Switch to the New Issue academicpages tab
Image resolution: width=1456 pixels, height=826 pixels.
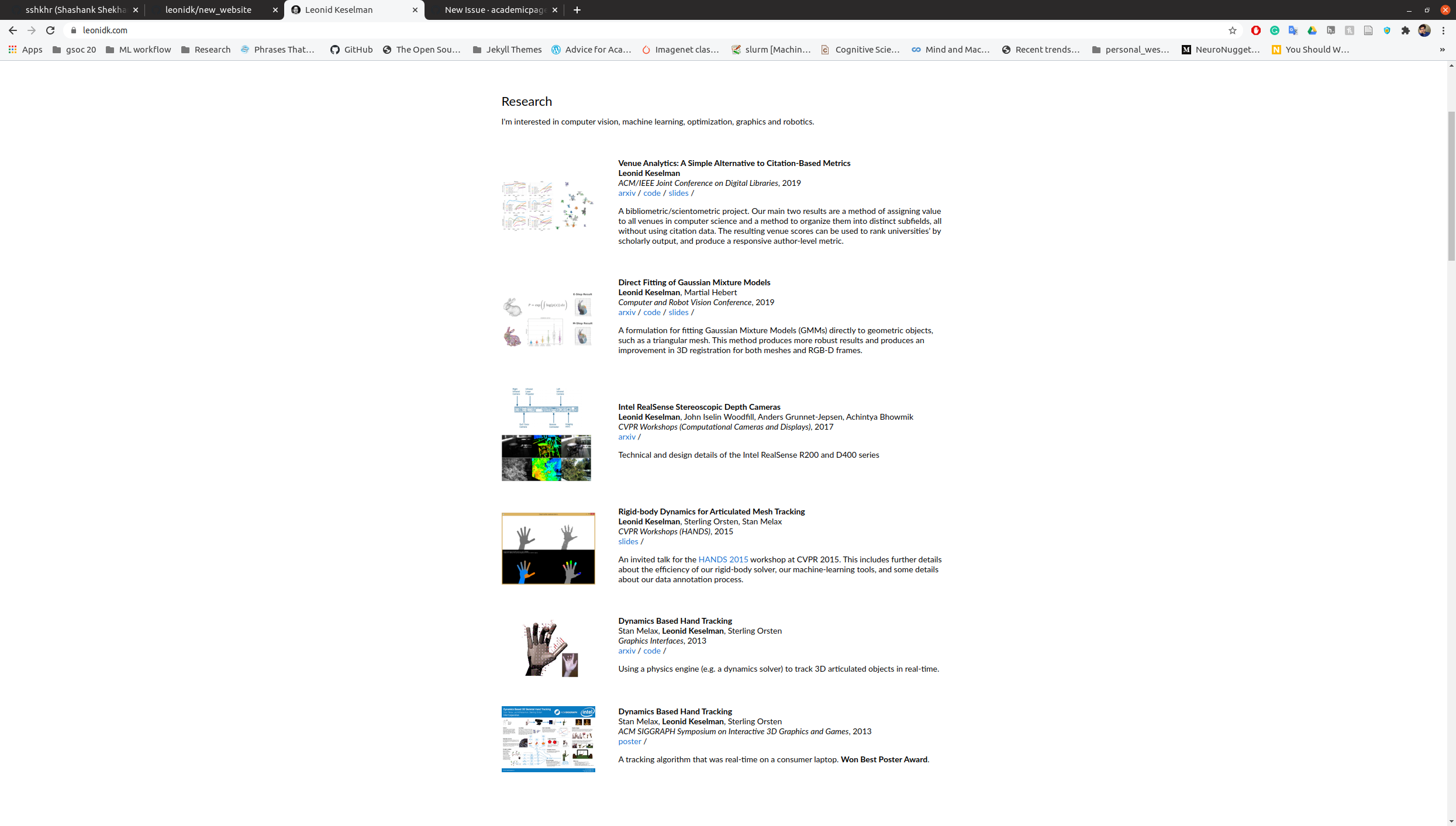493,9
